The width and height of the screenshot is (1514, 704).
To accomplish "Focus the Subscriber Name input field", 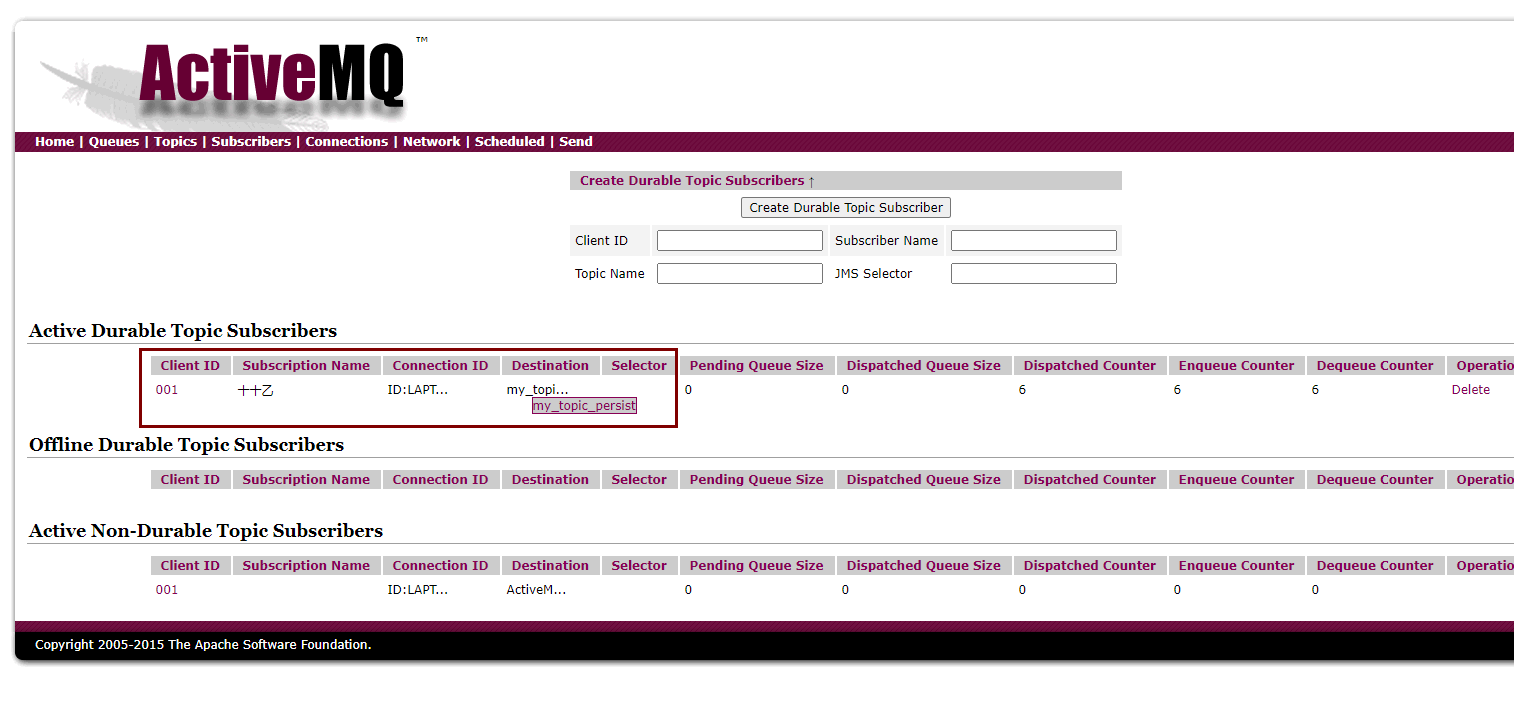I will [1034, 241].
